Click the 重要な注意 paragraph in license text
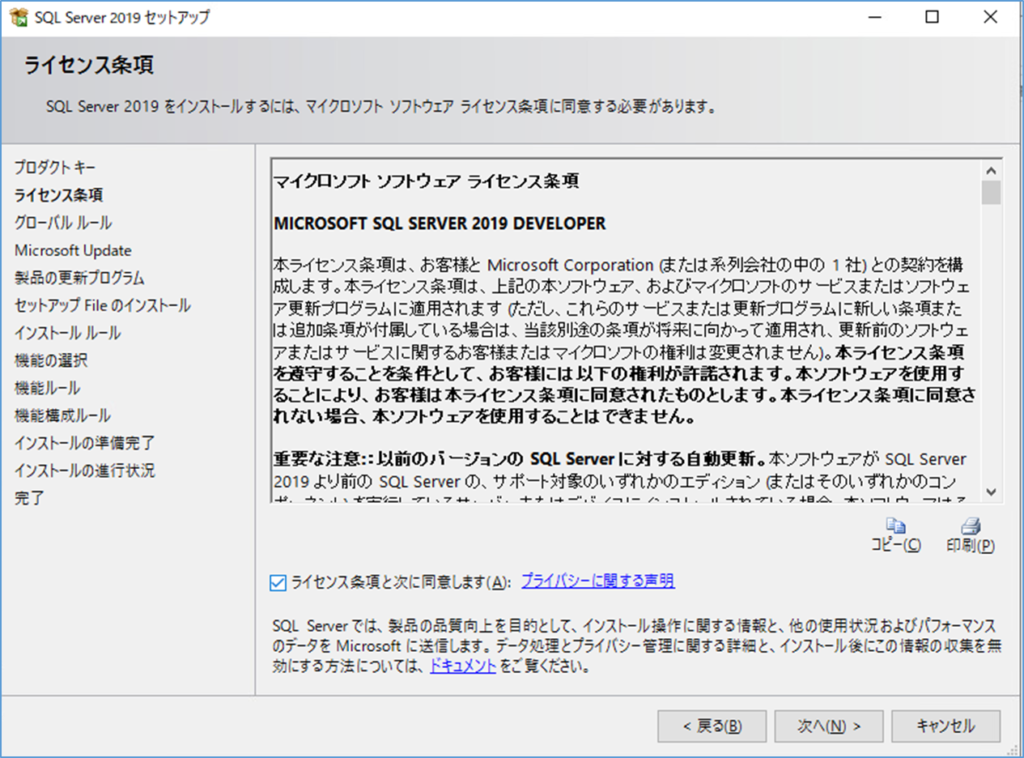This screenshot has height=758, width=1024. [620, 479]
